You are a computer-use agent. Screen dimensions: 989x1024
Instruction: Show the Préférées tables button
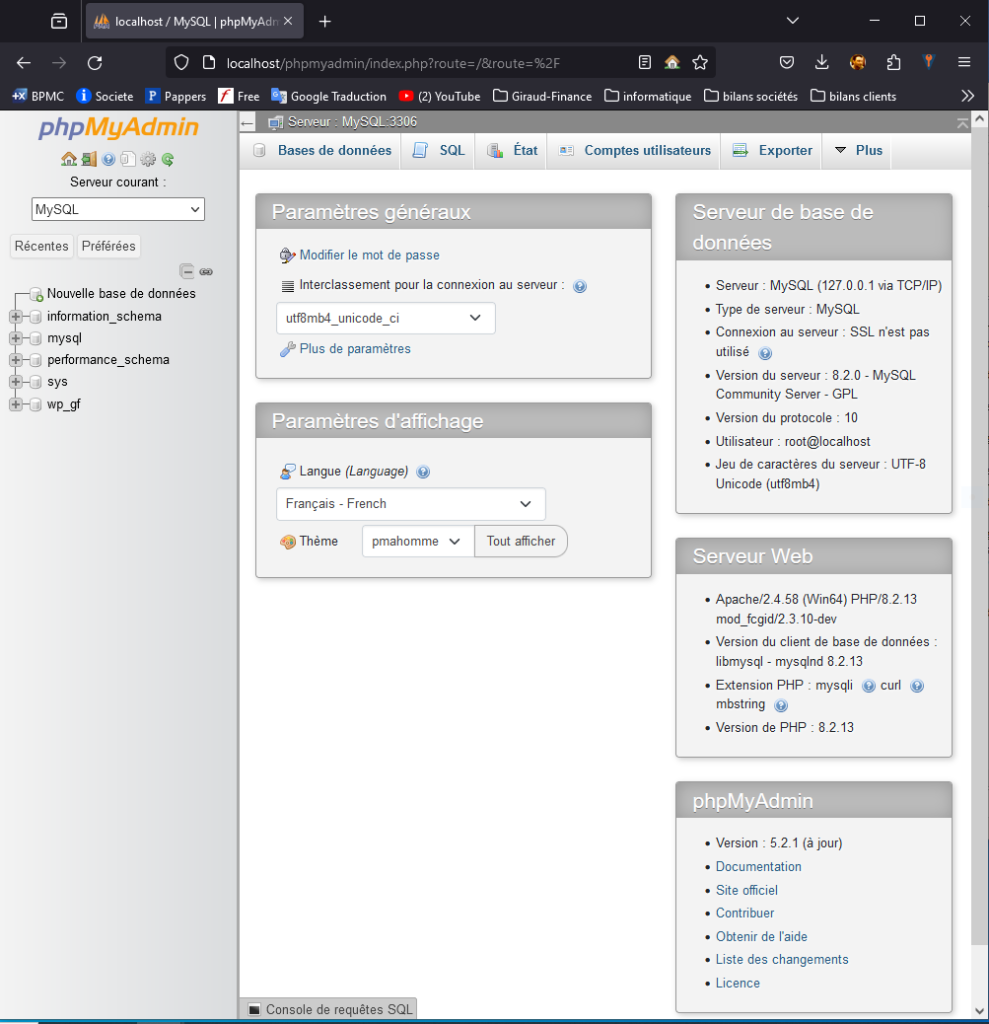[x=108, y=246]
